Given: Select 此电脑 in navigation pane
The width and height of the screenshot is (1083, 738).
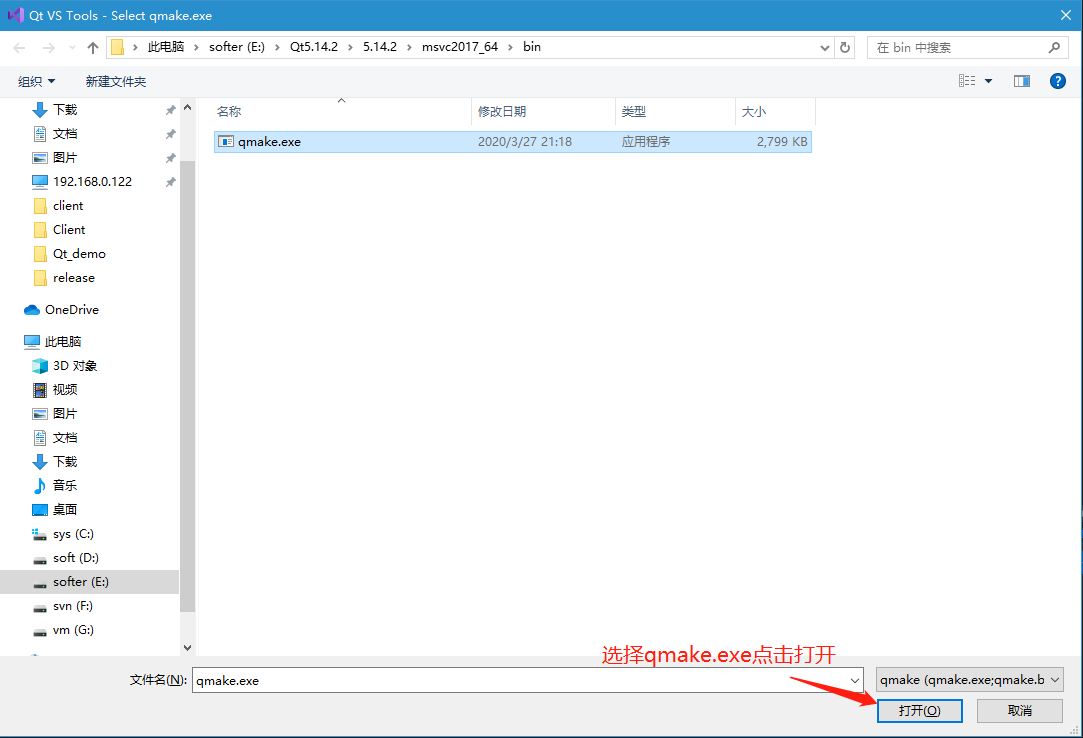Looking at the screenshot, I should (x=63, y=341).
